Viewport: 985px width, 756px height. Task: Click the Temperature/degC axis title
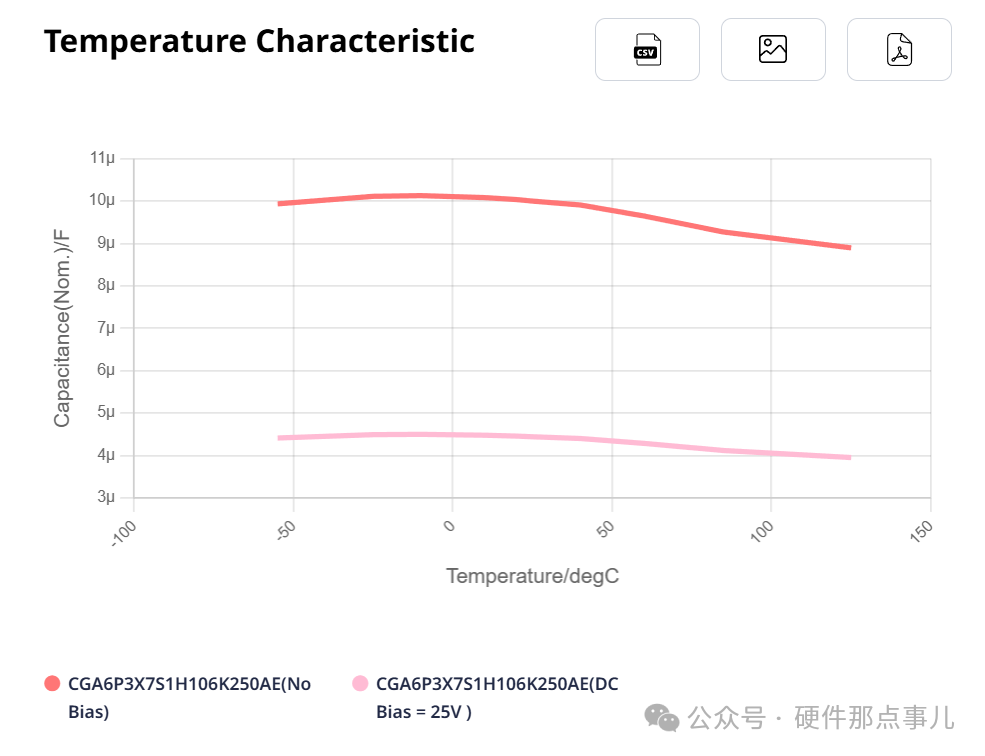pos(532,576)
